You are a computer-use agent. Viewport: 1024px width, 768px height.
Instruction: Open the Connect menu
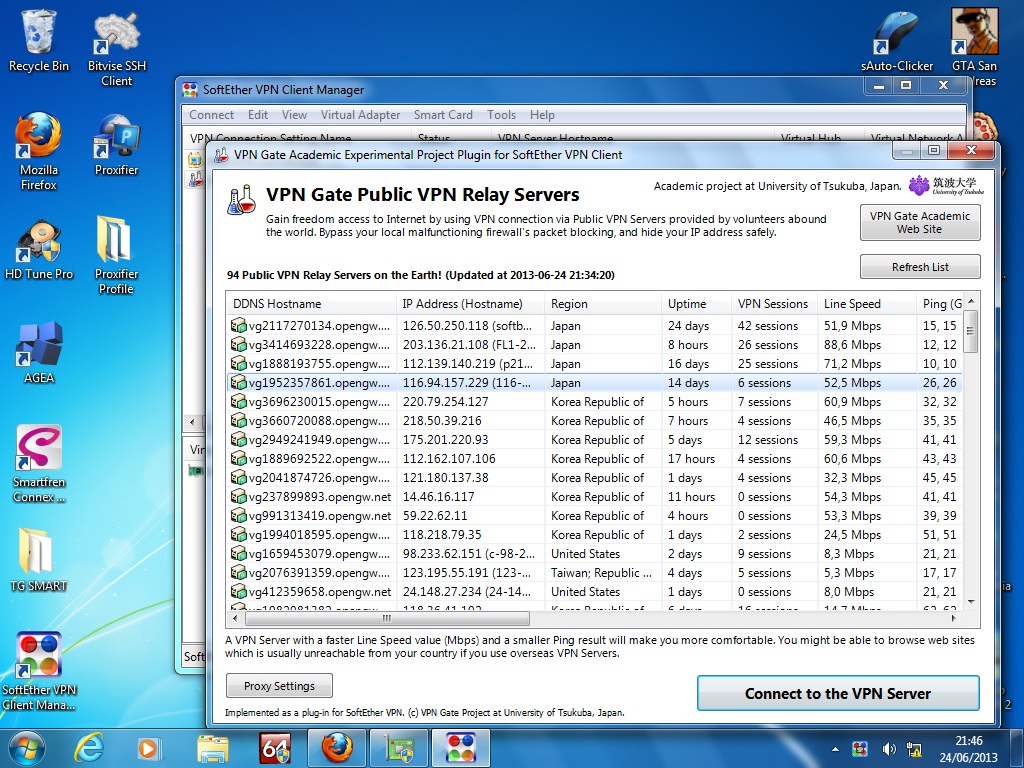point(211,115)
